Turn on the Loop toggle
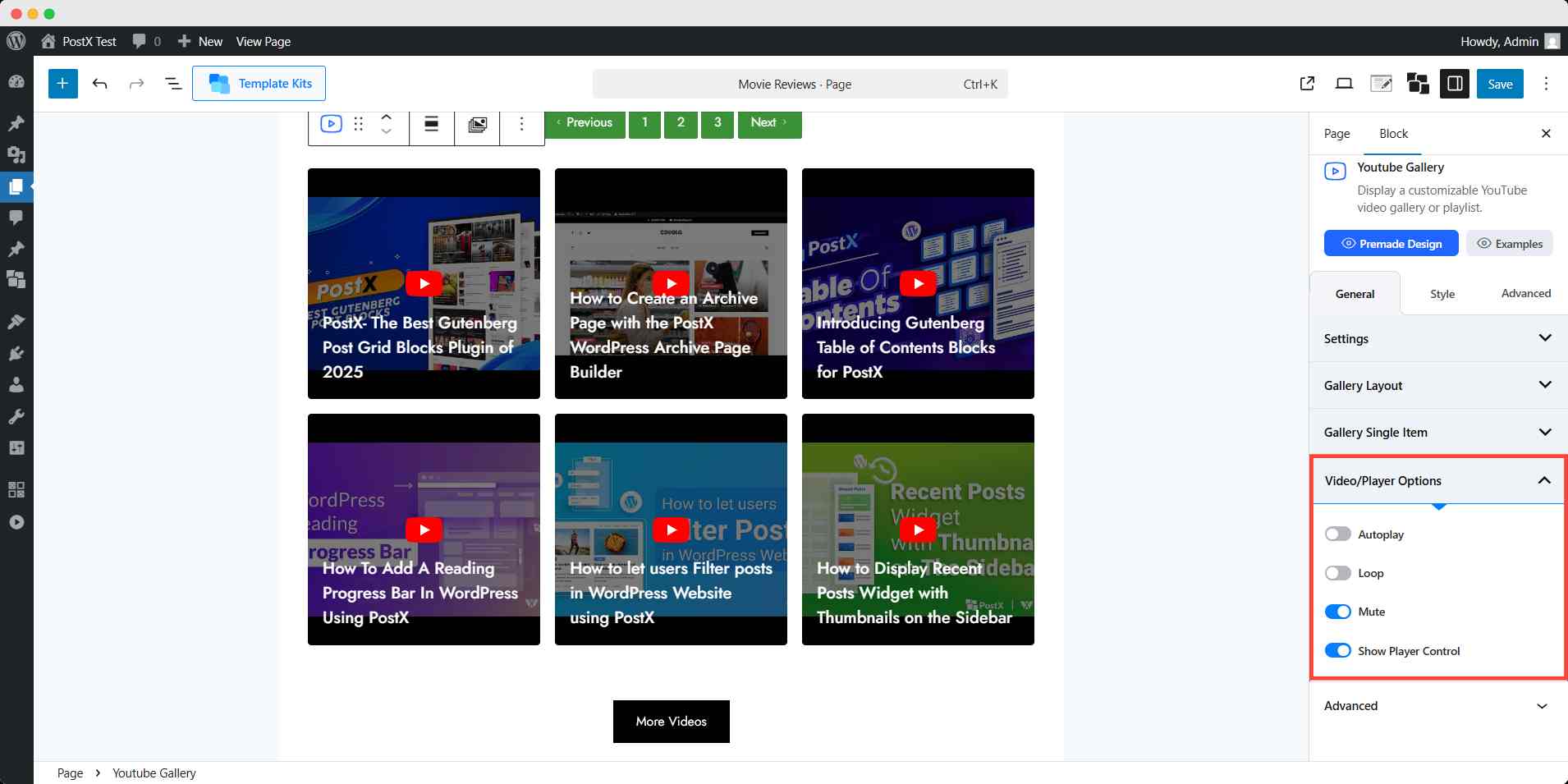This screenshot has height=784, width=1568. tap(1338, 573)
